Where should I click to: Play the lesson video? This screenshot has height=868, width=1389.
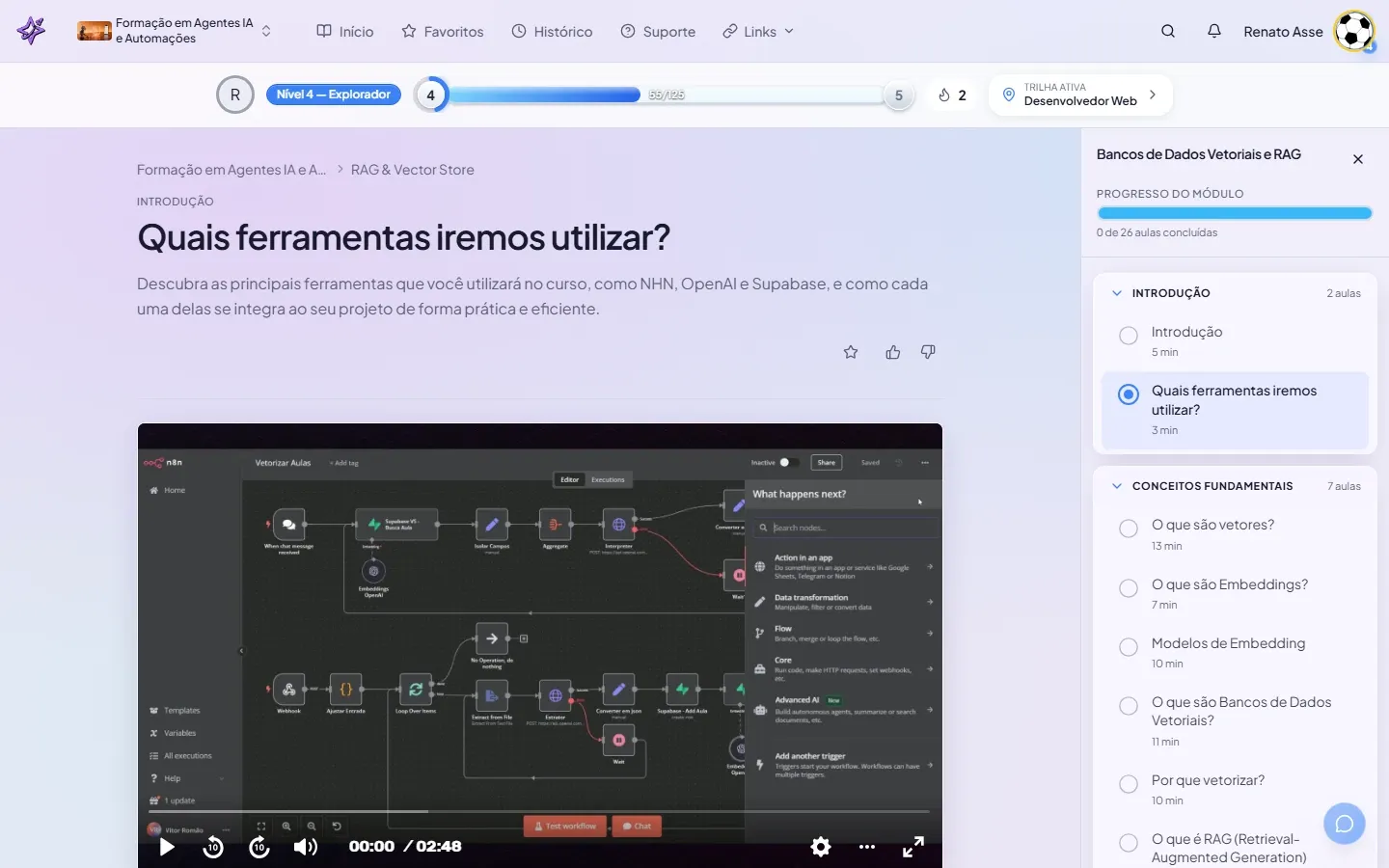pyautogui.click(x=167, y=847)
